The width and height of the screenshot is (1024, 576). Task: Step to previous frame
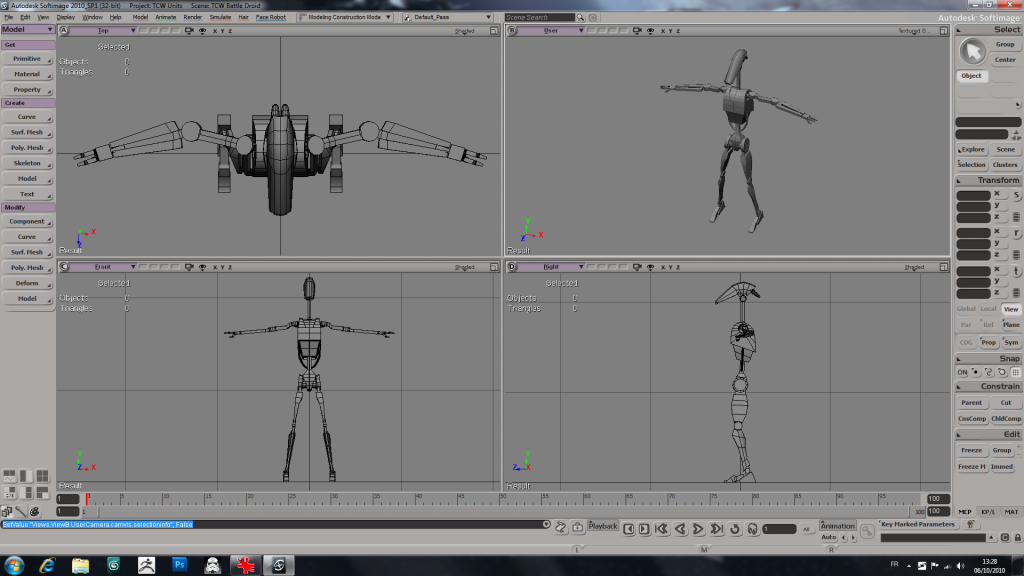629,529
